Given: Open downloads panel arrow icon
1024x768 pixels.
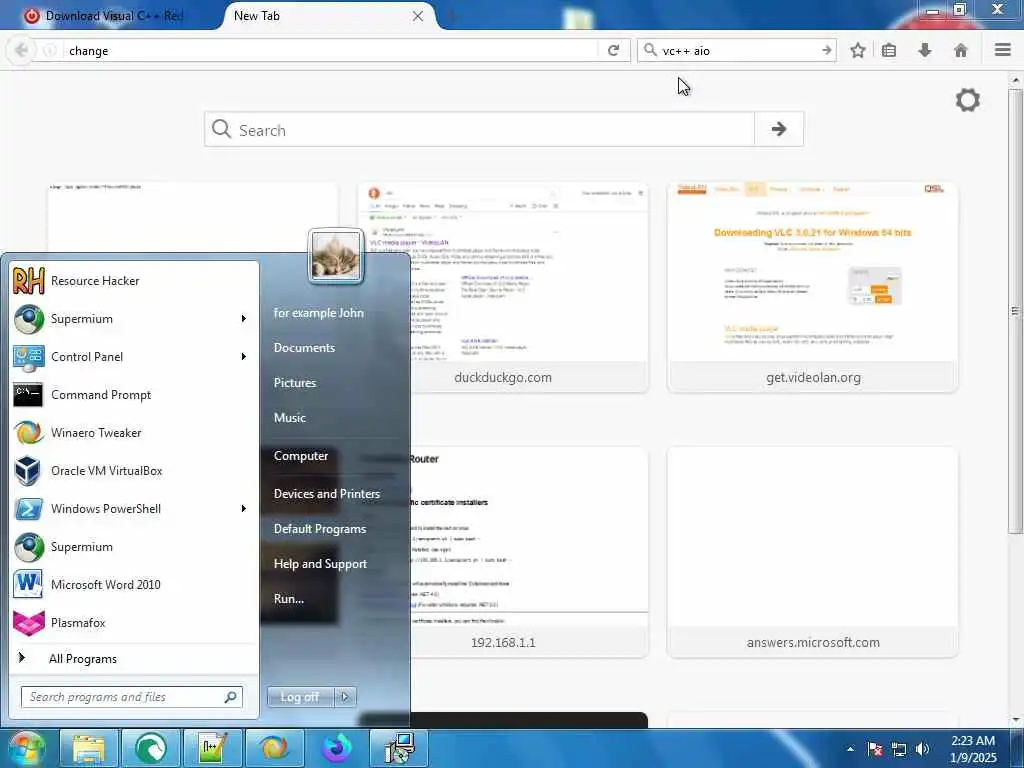Looking at the screenshot, I should [925, 50].
